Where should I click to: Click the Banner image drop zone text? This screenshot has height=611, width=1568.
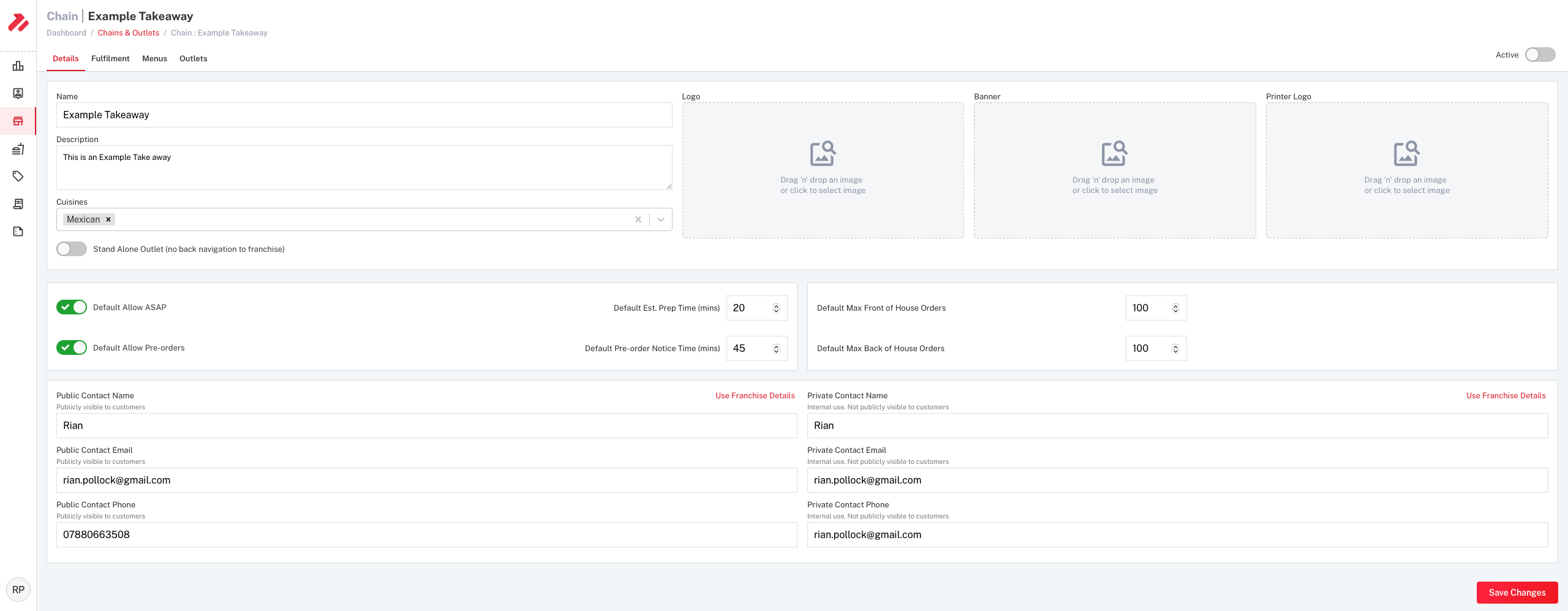coord(1115,185)
